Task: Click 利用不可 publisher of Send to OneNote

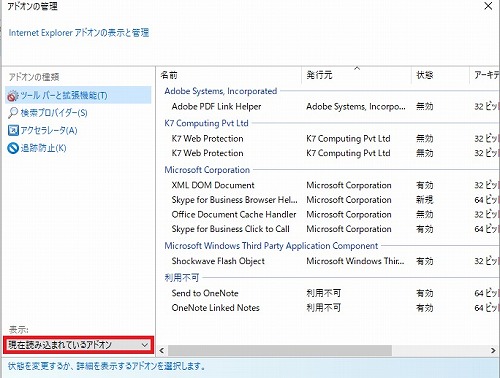Action: (323, 293)
